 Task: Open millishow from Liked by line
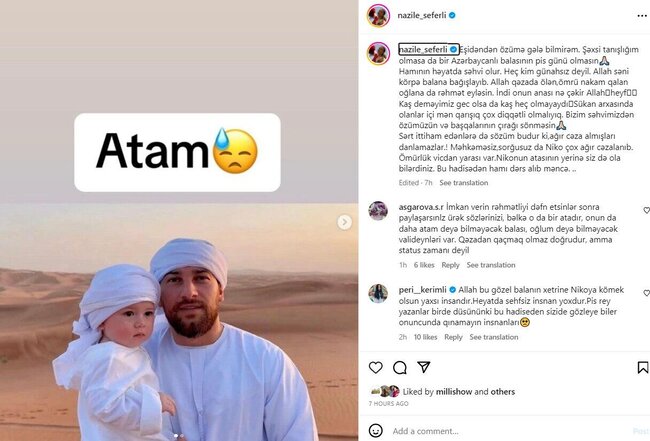coord(454,392)
